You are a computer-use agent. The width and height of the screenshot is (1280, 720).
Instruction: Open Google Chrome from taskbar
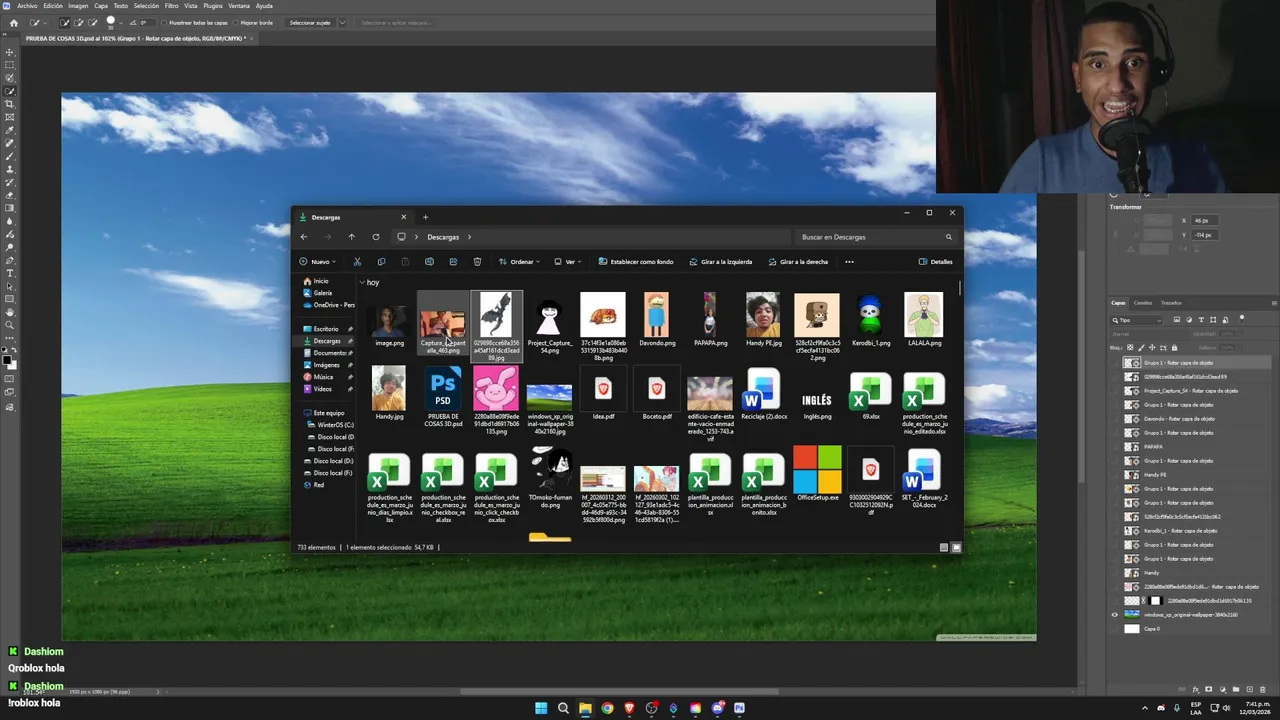607,708
